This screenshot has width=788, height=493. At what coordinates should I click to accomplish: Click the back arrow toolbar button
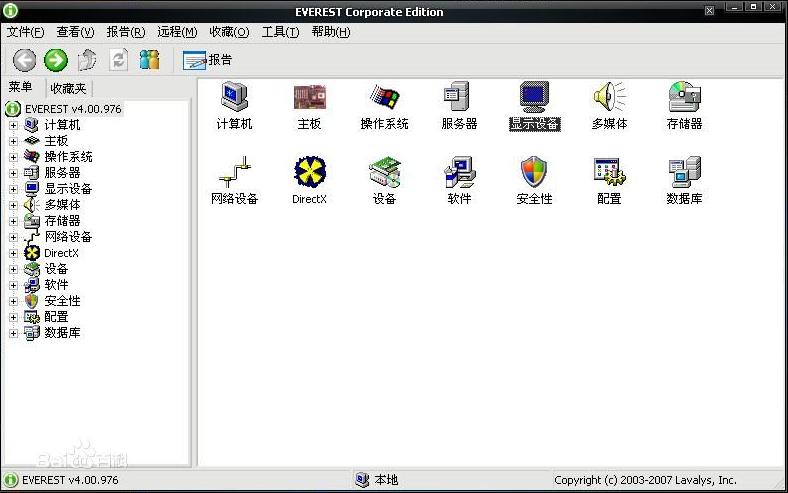coord(24,60)
